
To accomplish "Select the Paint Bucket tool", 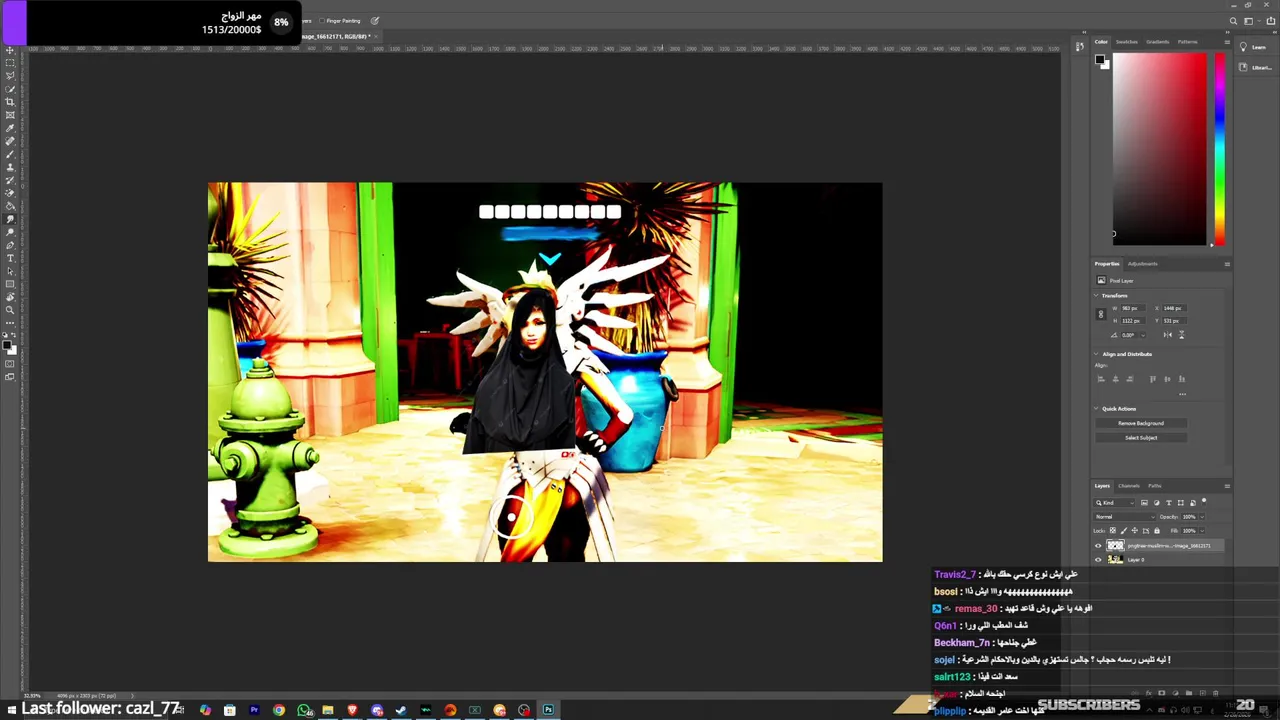I will (x=9, y=206).
